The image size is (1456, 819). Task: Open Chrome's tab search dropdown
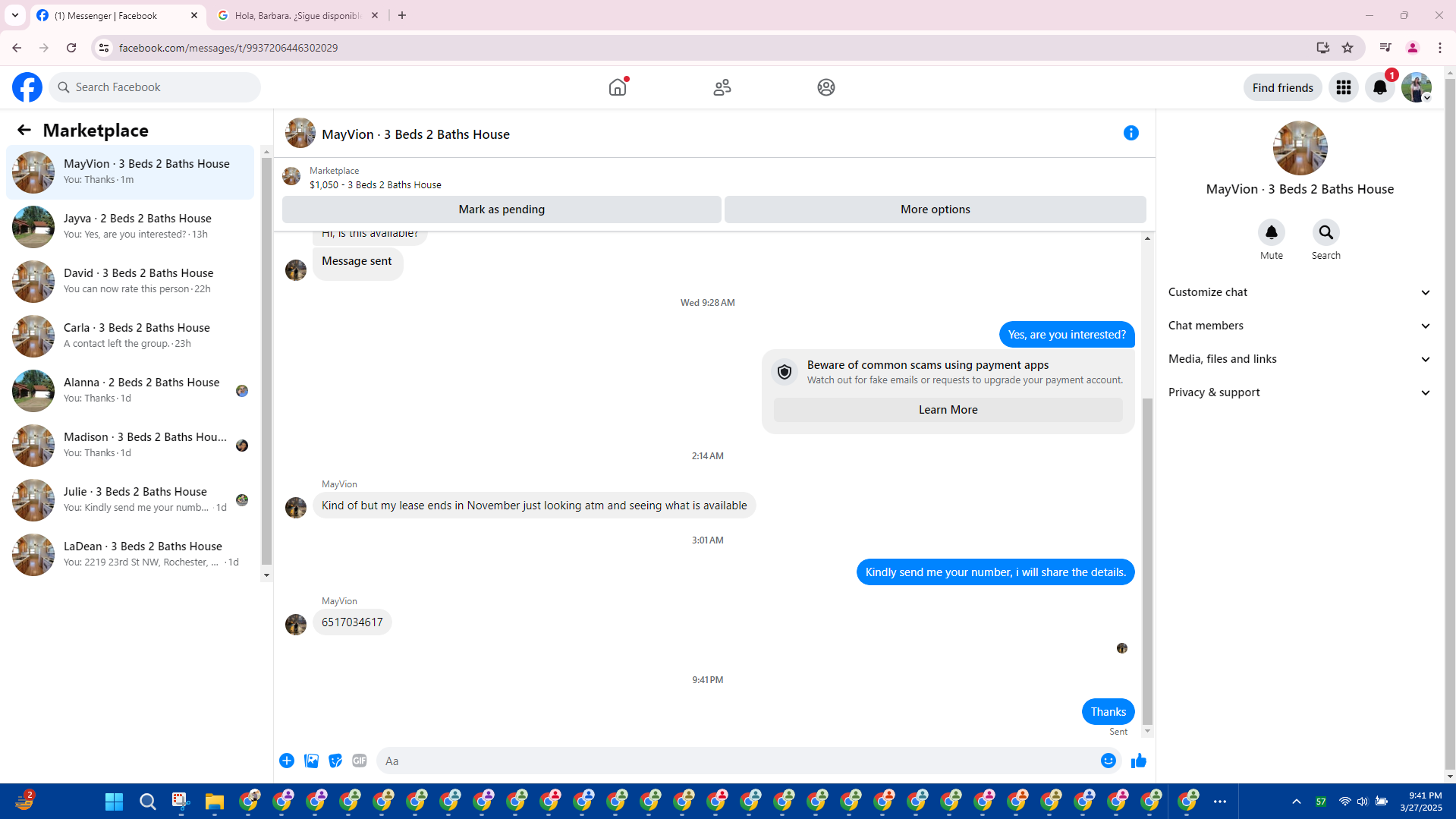(15, 15)
